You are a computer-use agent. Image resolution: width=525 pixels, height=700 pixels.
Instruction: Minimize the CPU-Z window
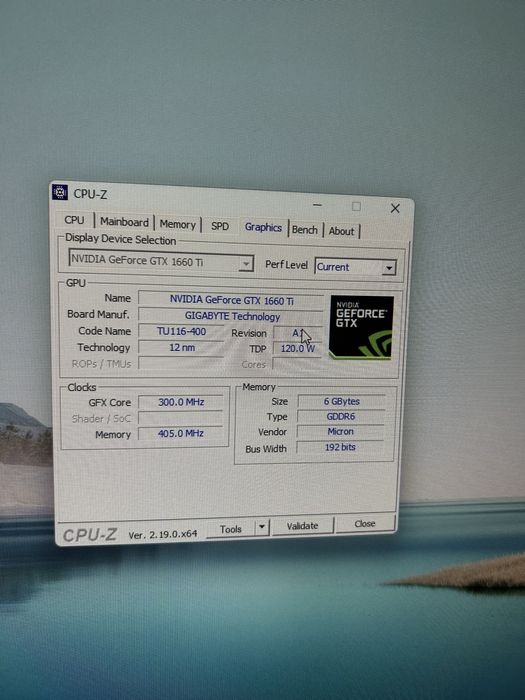pyautogui.click(x=317, y=204)
